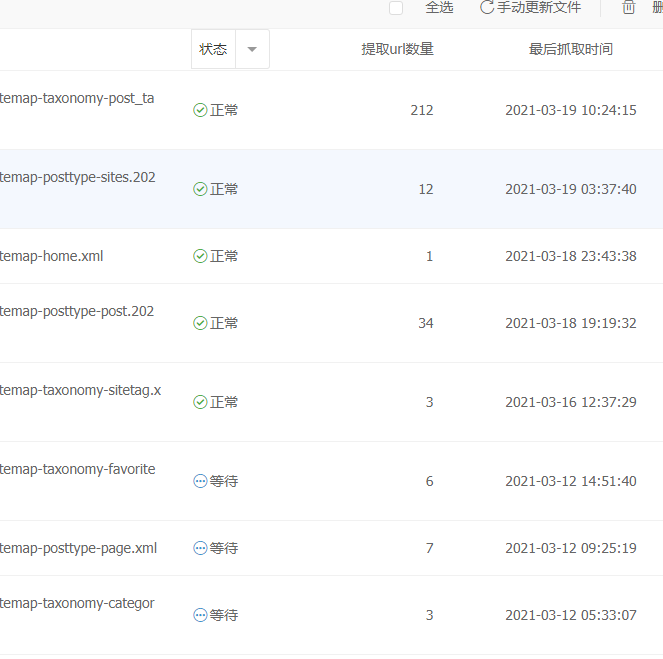Click green check icon for sitemap-posttype-post row
Screen dimensions: 663x659
pyautogui.click(x=200, y=323)
